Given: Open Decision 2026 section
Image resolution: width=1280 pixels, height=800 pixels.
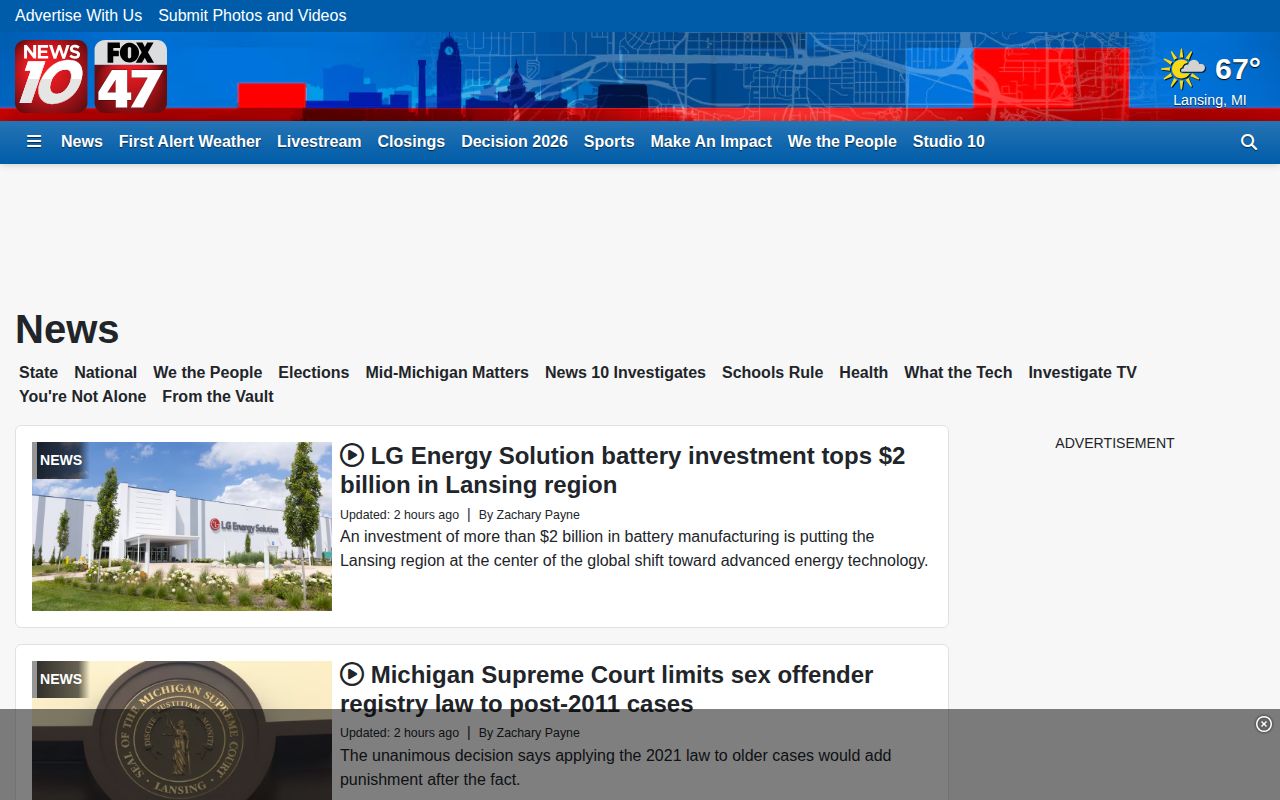Looking at the screenshot, I should (x=514, y=141).
